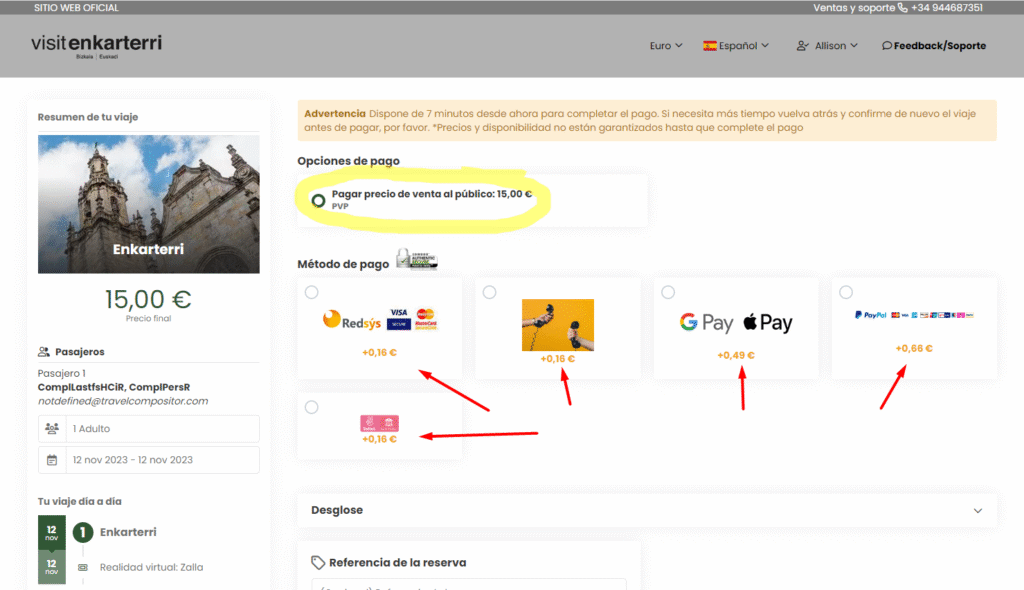Click the secure payment padlock badge
This screenshot has width=1024, height=590.
[x=418, y=261]
